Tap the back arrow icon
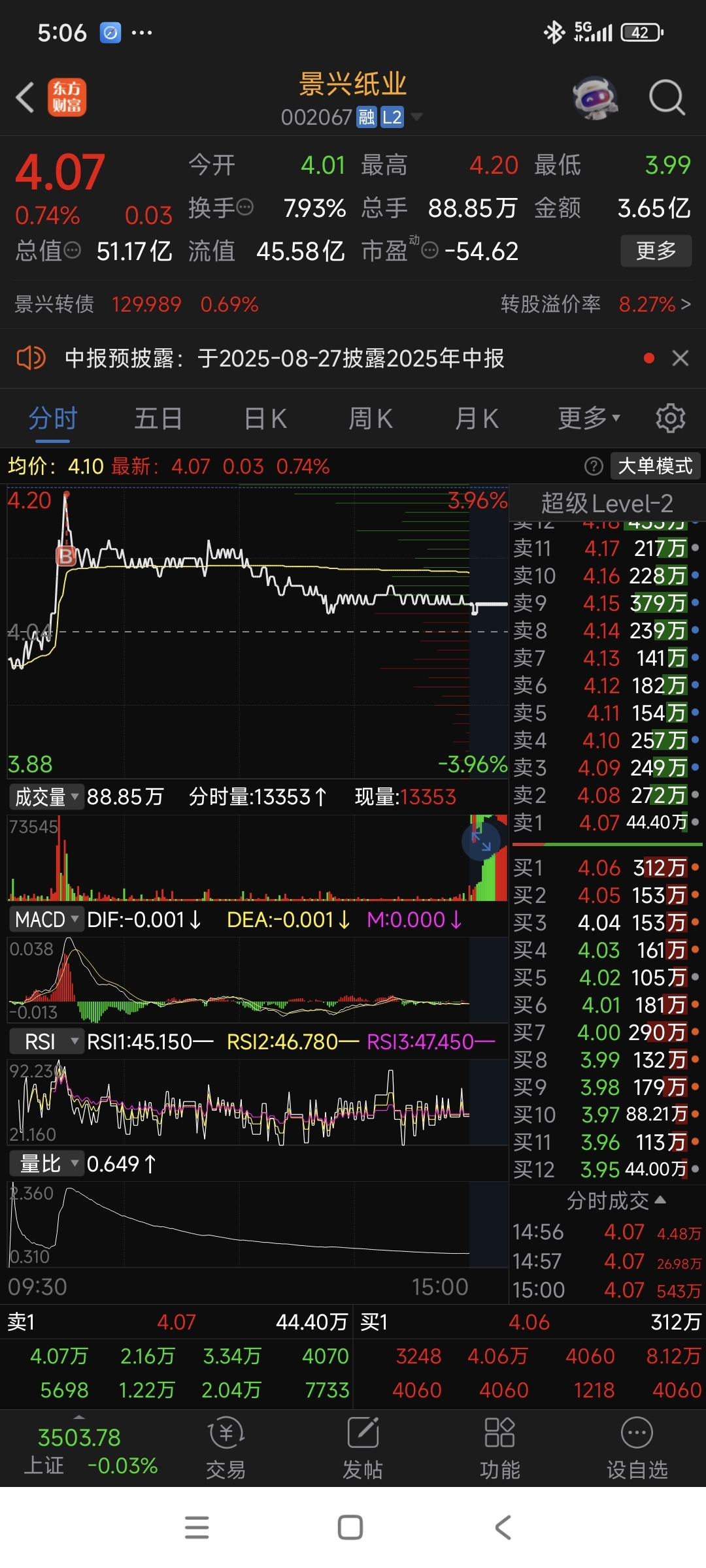706x1568 pixels. pos(25,98)
